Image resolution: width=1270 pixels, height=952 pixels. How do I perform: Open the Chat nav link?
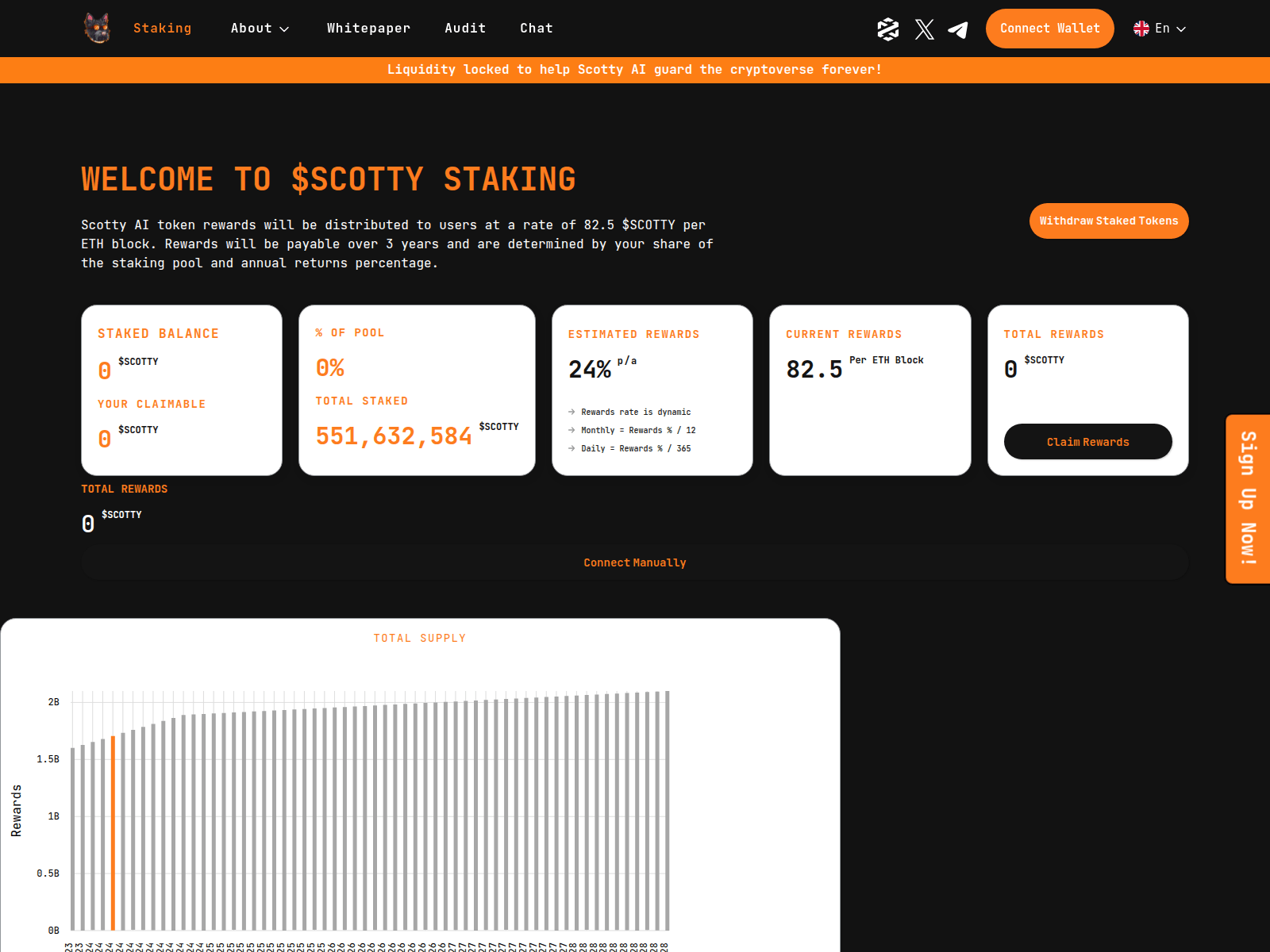[x=537, y=29]
